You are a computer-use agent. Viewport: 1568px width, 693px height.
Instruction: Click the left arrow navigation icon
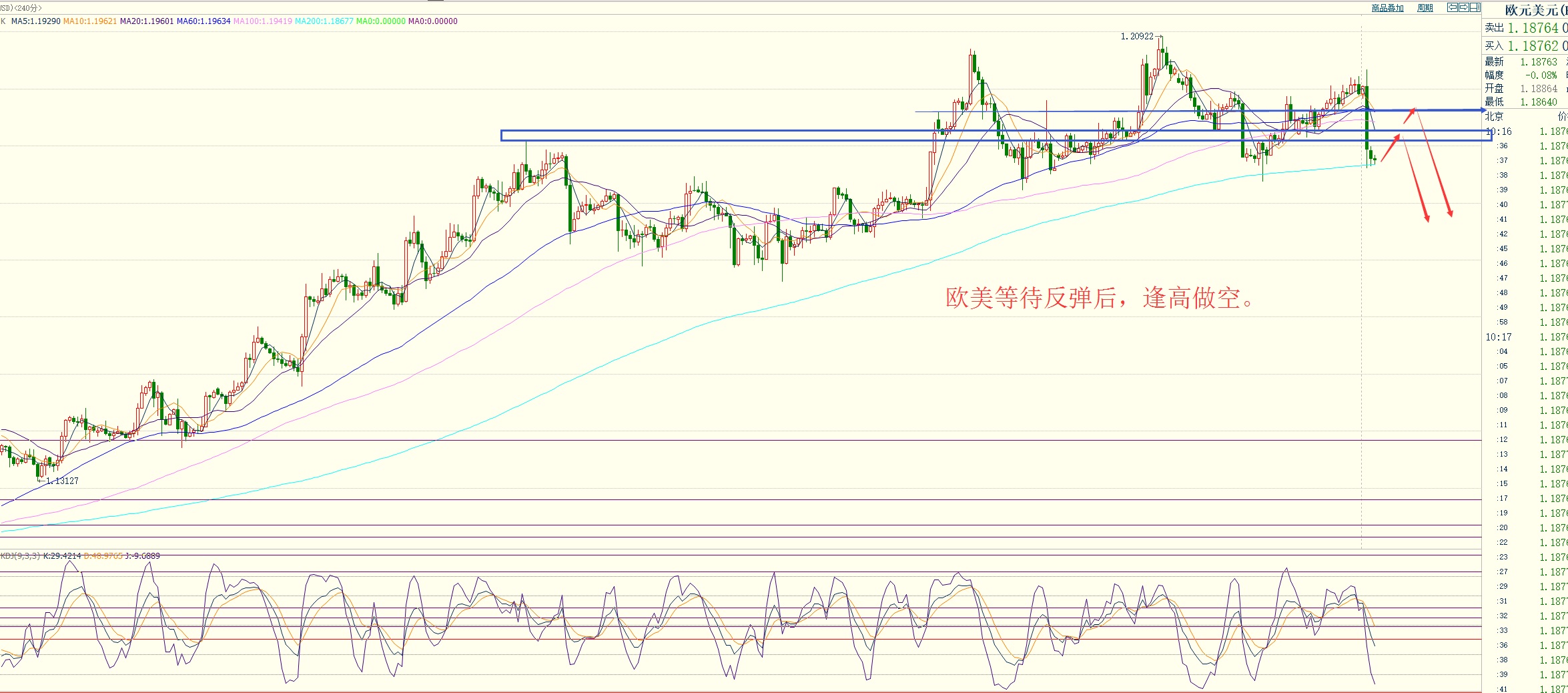click(1452, 7)
